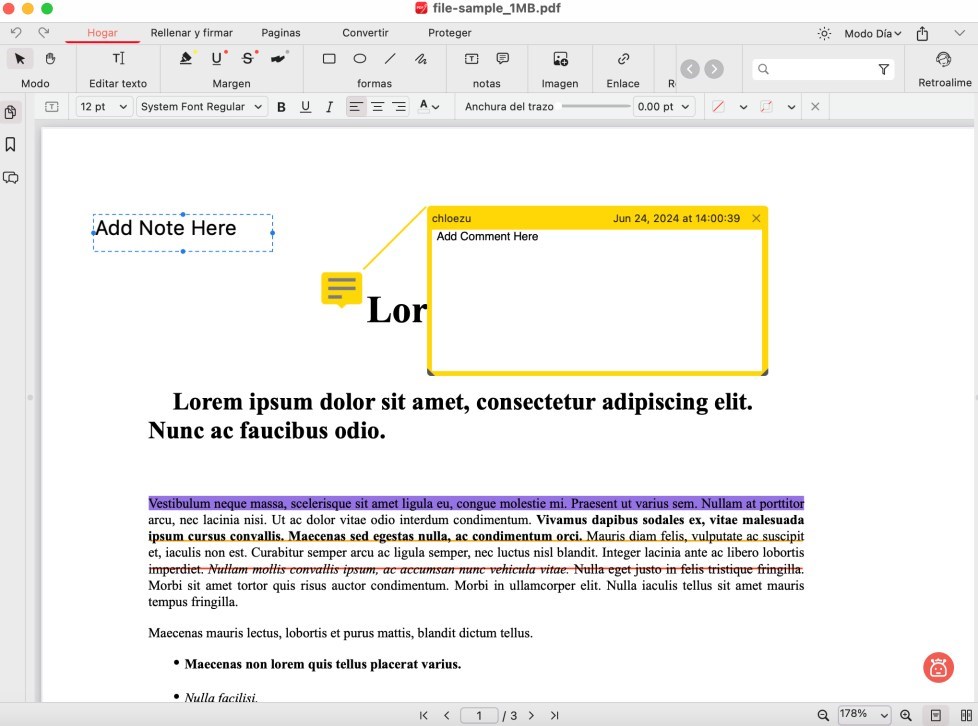Viewport: 978px width, 726px height.
Task: Select the line drawing tool in formas
Action: point(390,59)
